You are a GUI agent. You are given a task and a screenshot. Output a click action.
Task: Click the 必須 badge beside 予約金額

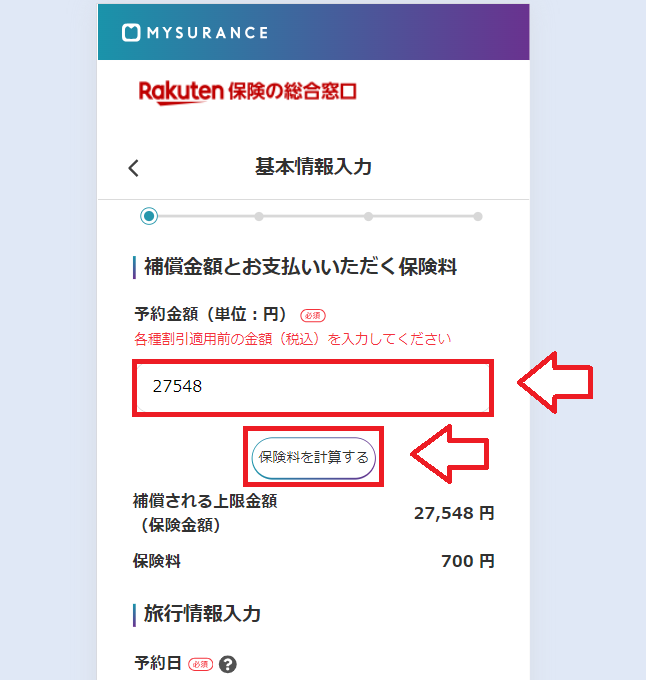pos(313,315)
